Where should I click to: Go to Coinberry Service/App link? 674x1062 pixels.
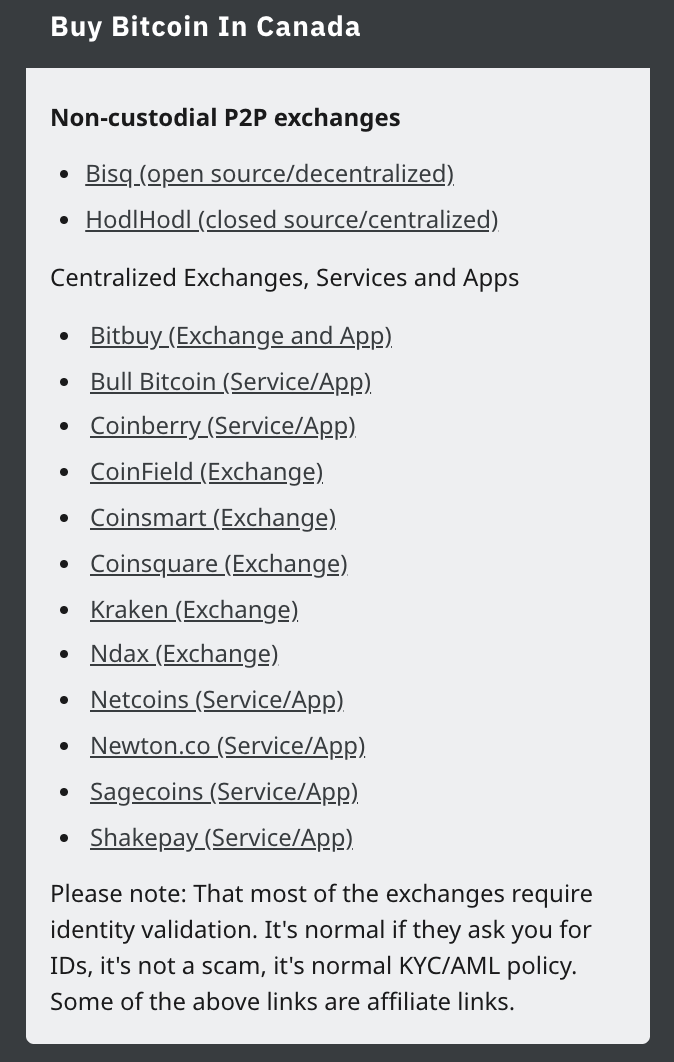(223, 426)
